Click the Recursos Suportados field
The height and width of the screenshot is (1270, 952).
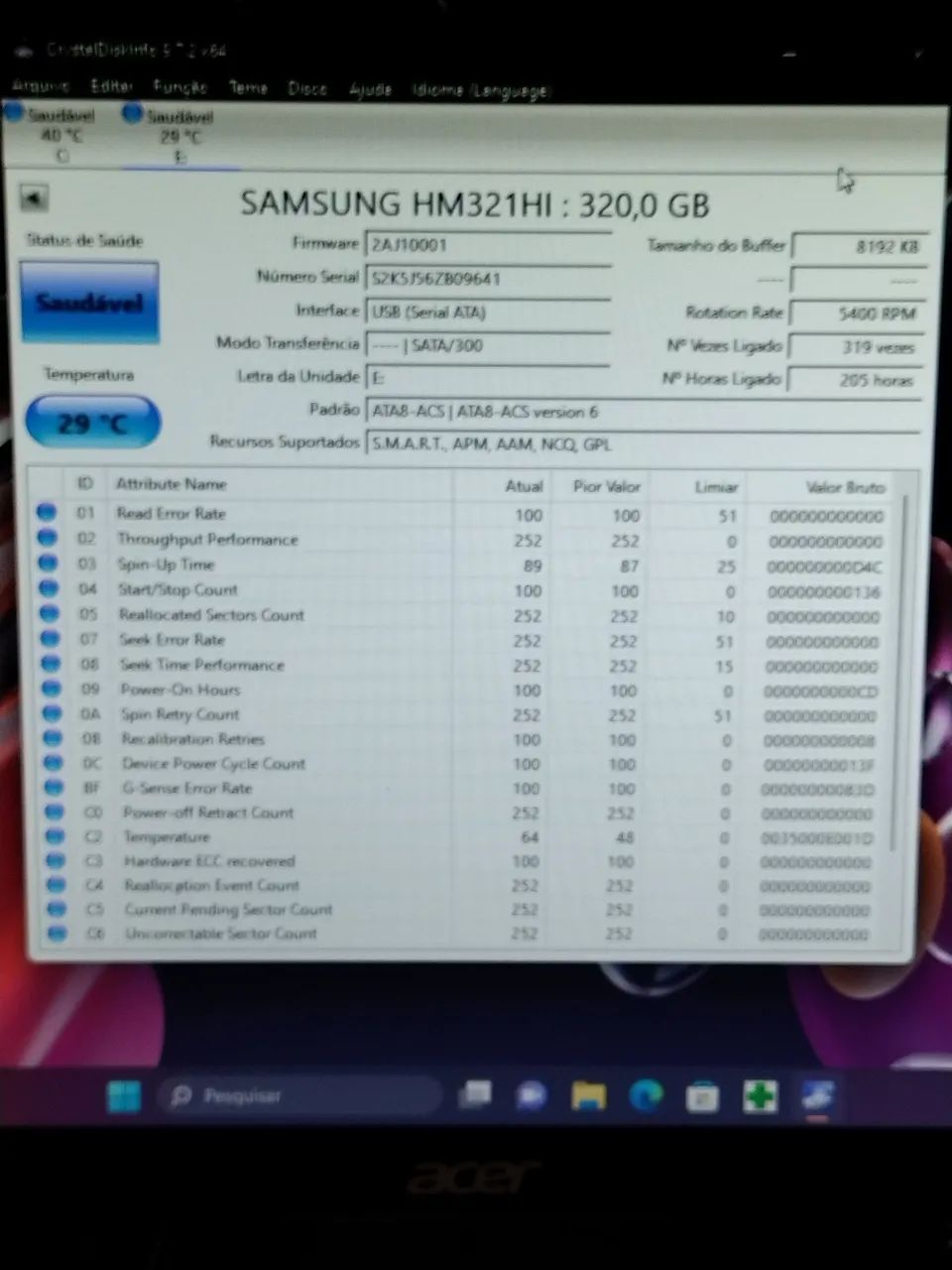[643, 444]
